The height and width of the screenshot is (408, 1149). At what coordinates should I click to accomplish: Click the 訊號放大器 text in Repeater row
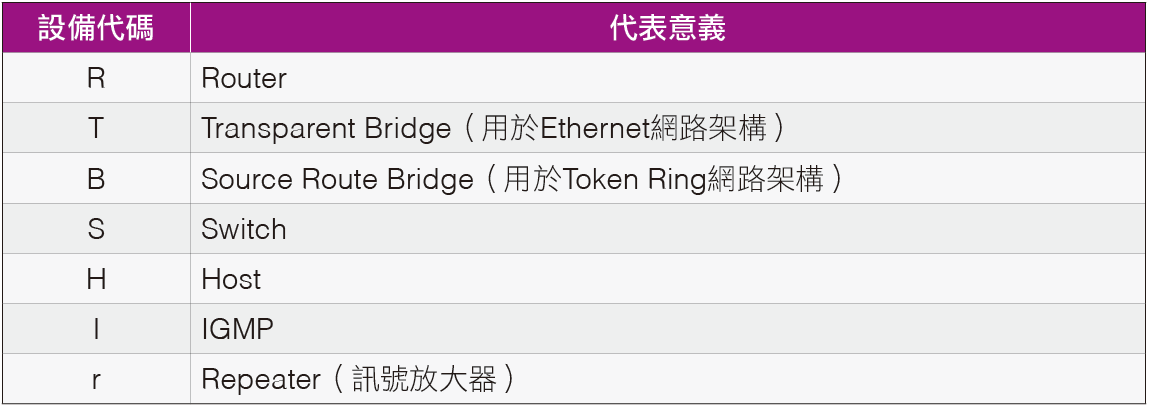point(424,379)
